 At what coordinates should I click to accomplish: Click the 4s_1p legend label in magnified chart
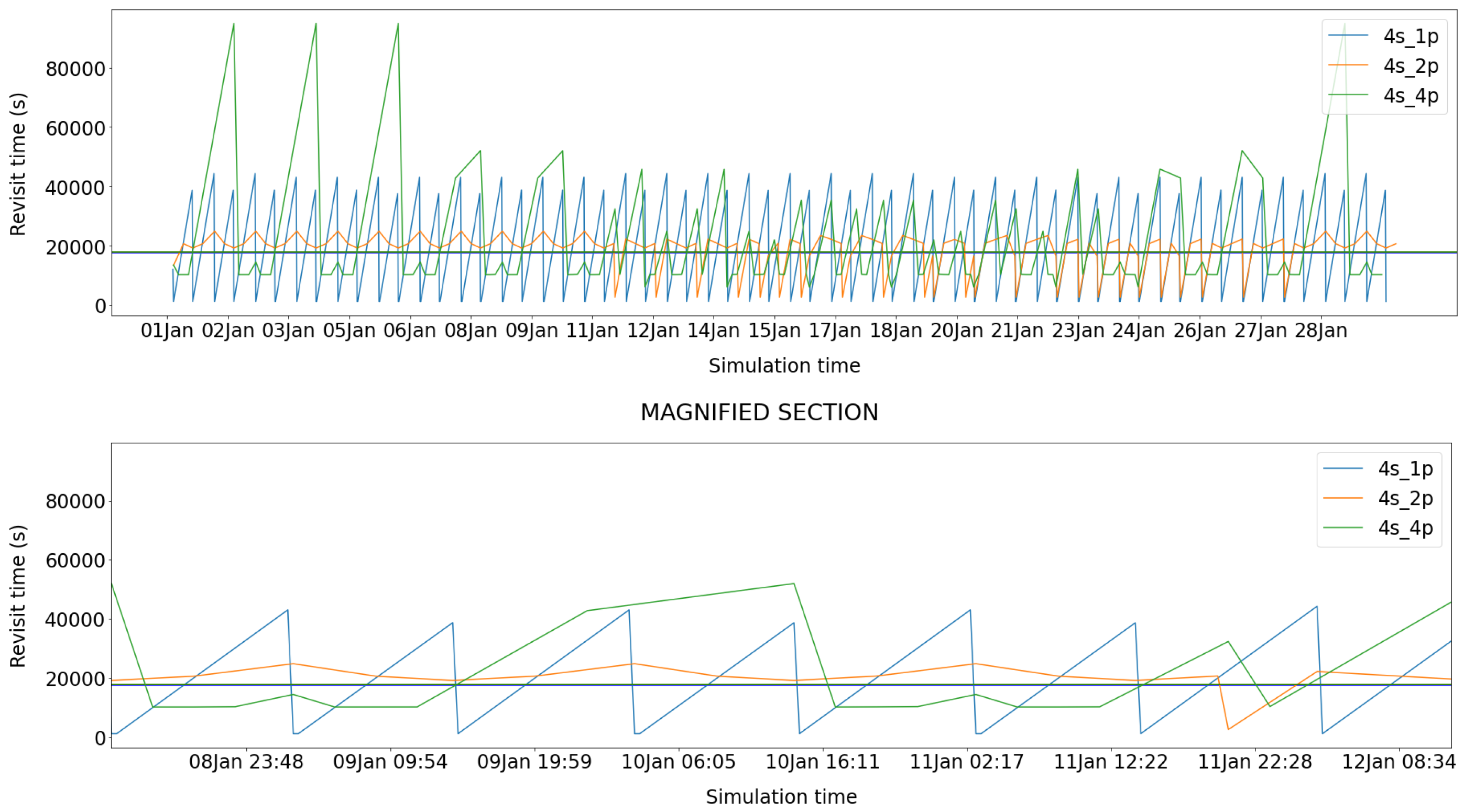click(1405, 469)
